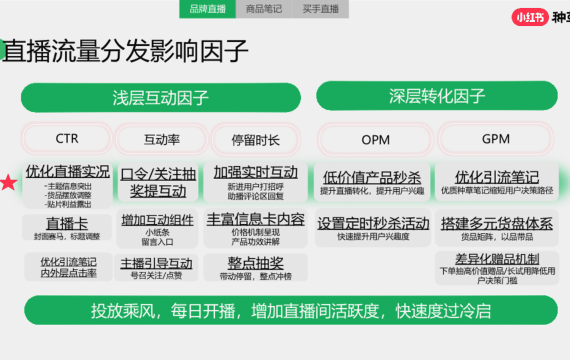The height and width of the screenshot is (360, 570).
Task: Click the text 提升直播转化，提升用户兴趣
Action: 372,191
